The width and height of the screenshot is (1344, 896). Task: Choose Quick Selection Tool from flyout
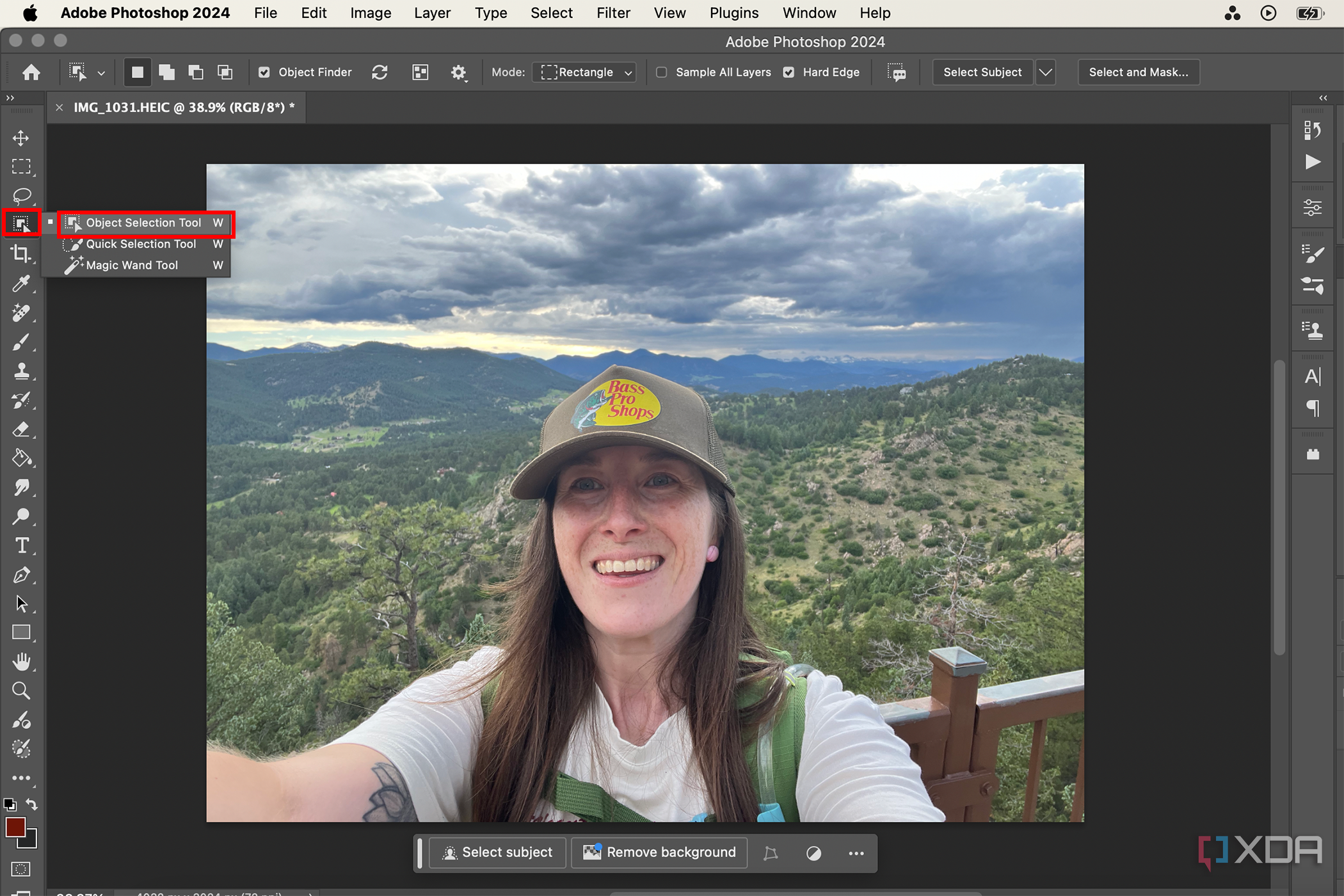point(142,244)
